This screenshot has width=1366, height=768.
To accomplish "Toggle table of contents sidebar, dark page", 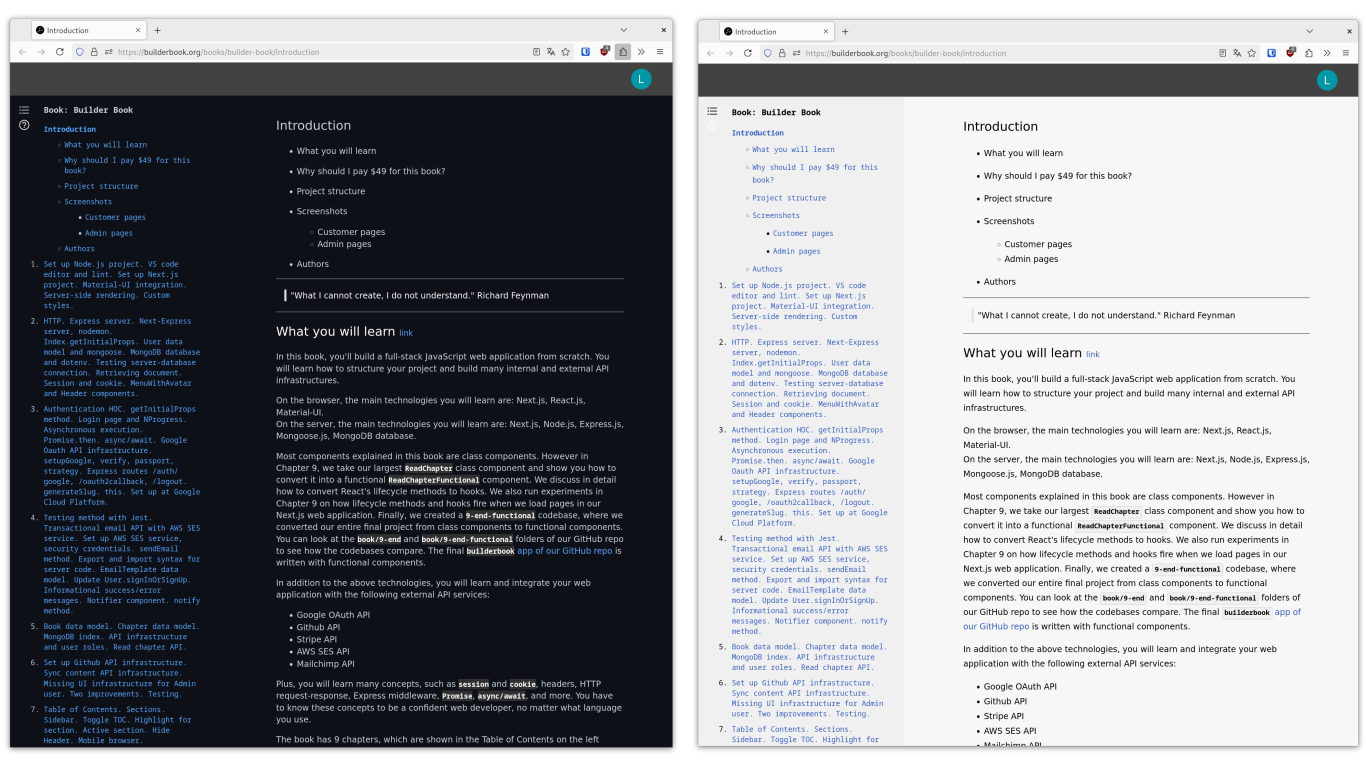I will (x=24, y=109).
